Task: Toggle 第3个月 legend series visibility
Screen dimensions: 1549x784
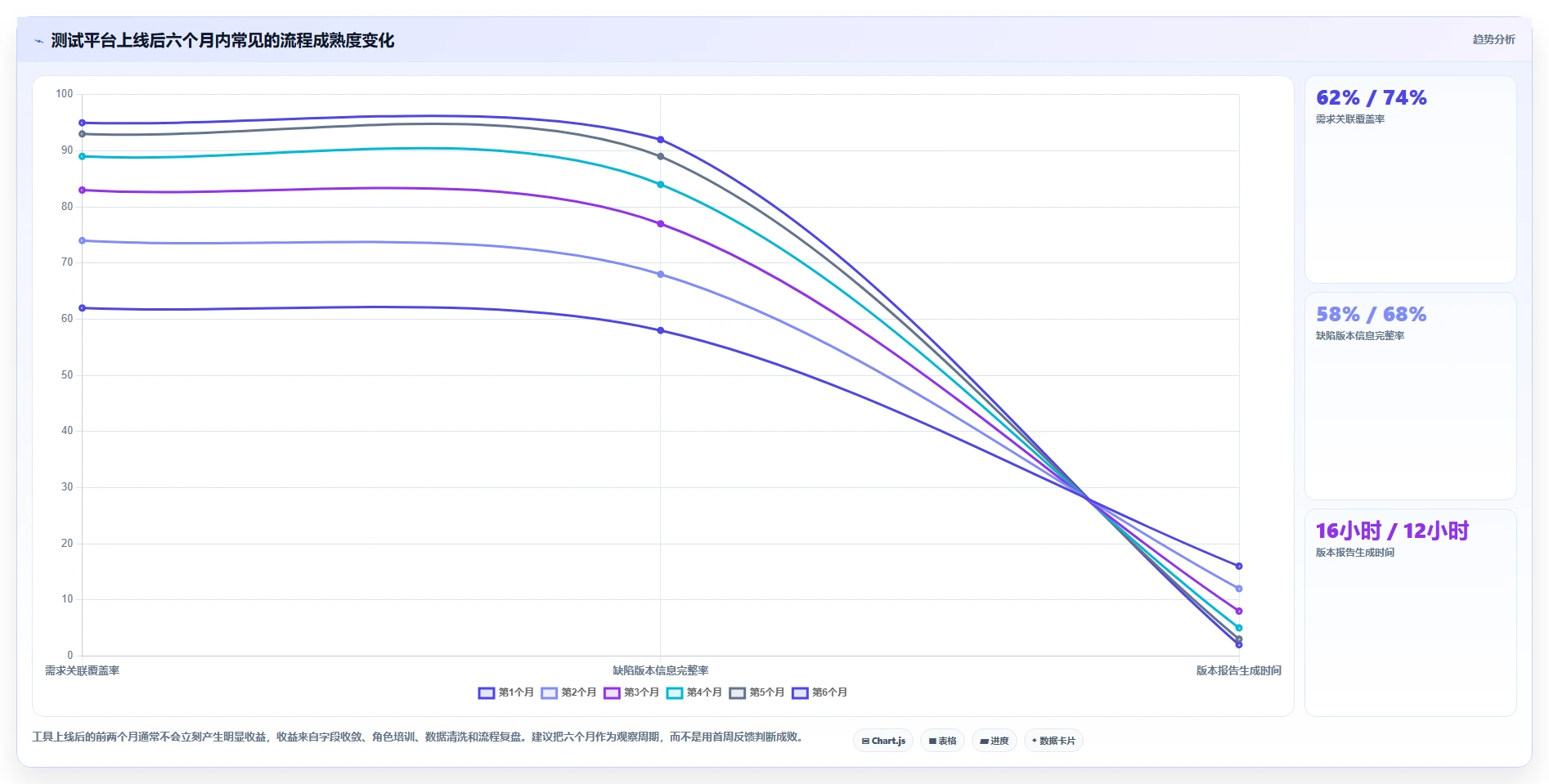Action: (x=631, y=692)
